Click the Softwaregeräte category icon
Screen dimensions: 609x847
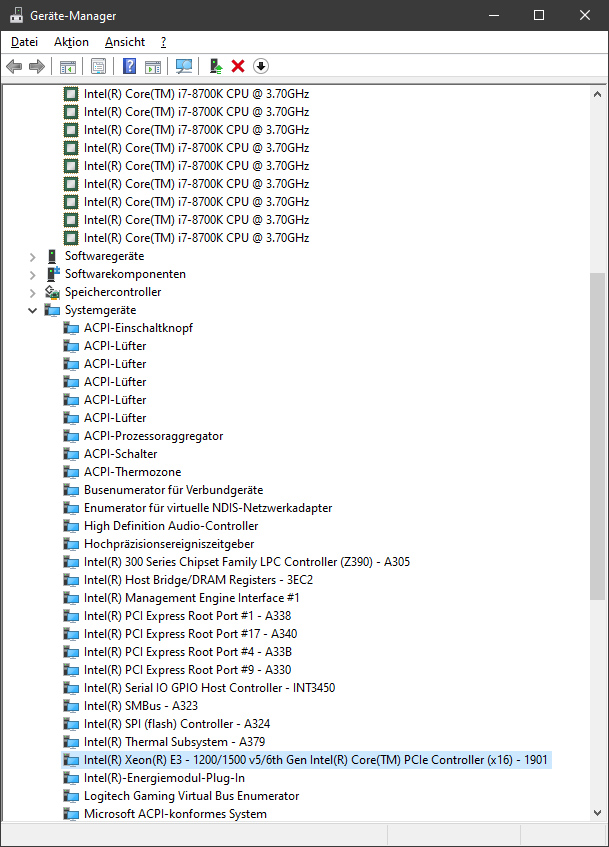point(52,256)
